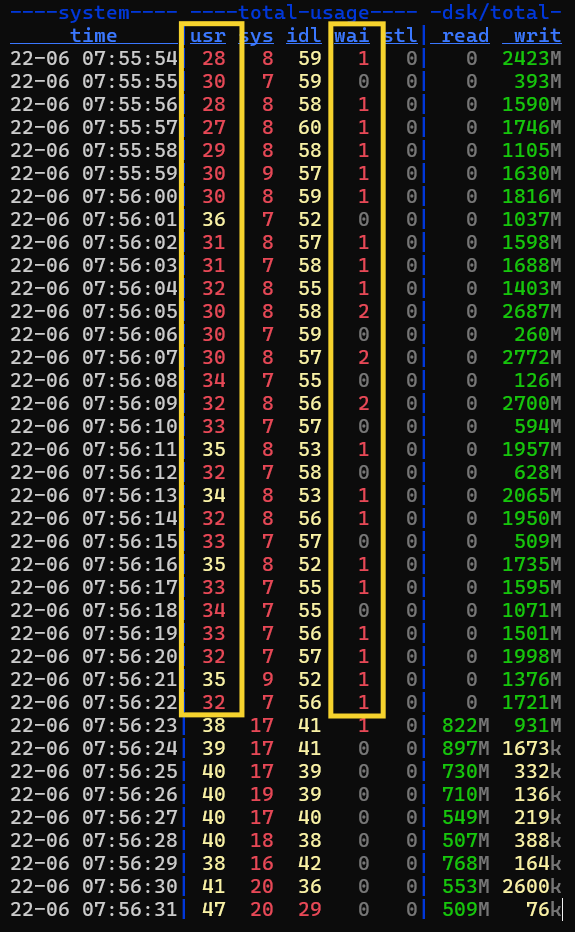Click read value 553M
Image resolution: width=575 pixels, height=932 pixels.
click(x=466, y=886)
